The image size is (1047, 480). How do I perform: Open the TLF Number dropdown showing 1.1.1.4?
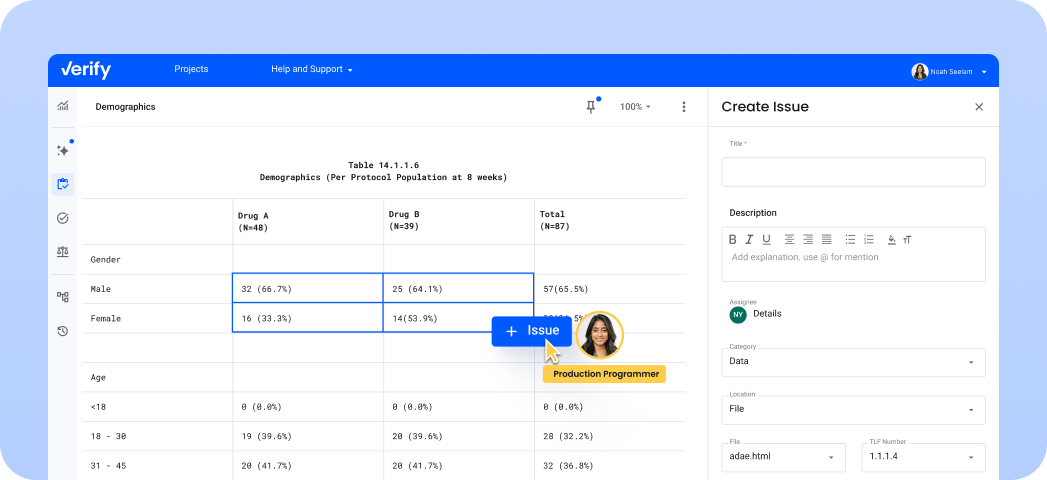923,457
